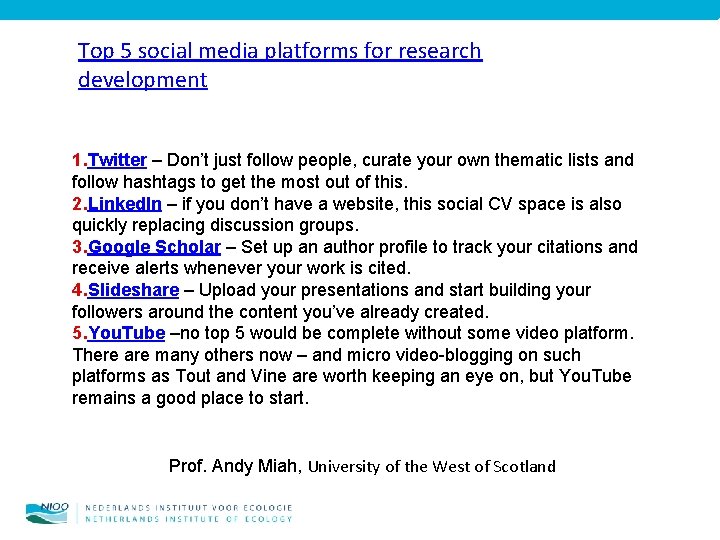The height and width of the screenshot is (540, 720).
Task: Click the NIOO logo icon
Action: (x=47, y=513)
